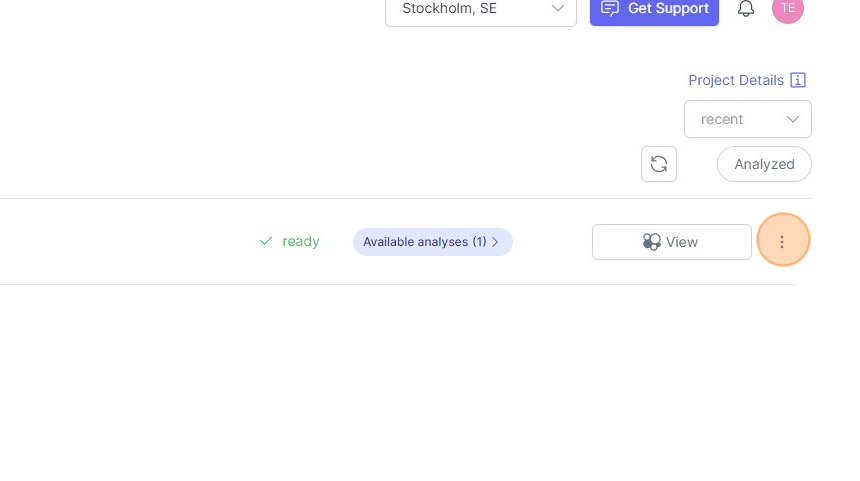Click the green checkmark status icon

coord(266,241)
